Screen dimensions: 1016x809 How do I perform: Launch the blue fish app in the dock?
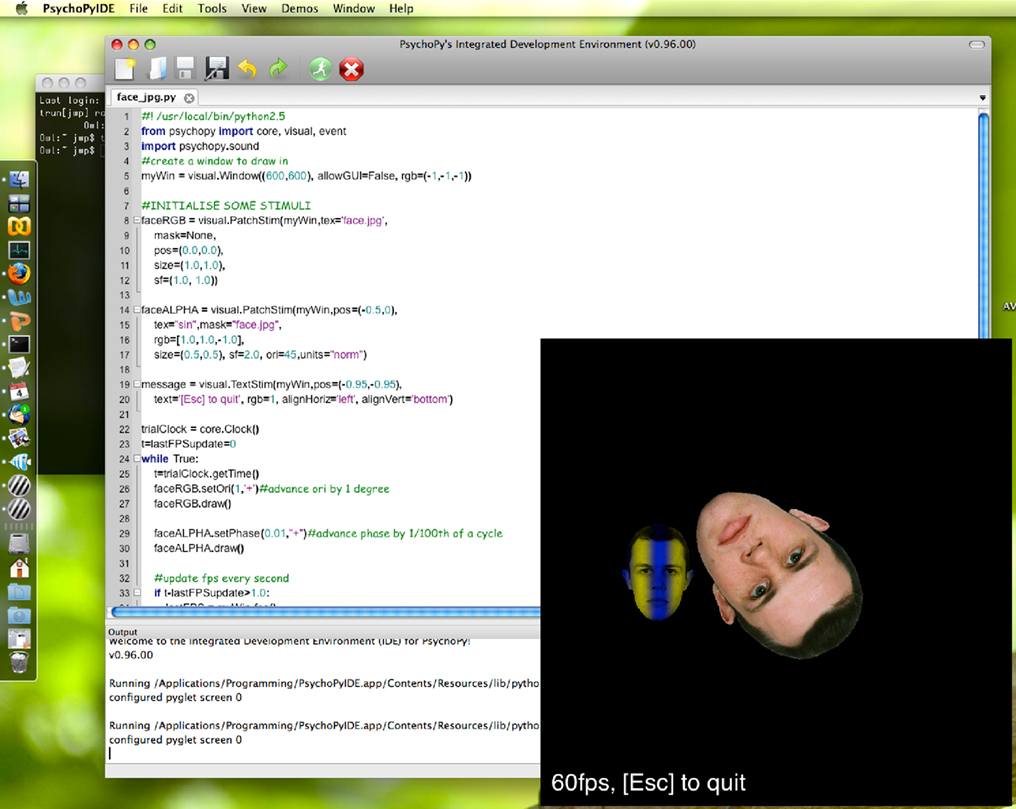[20, 462]
